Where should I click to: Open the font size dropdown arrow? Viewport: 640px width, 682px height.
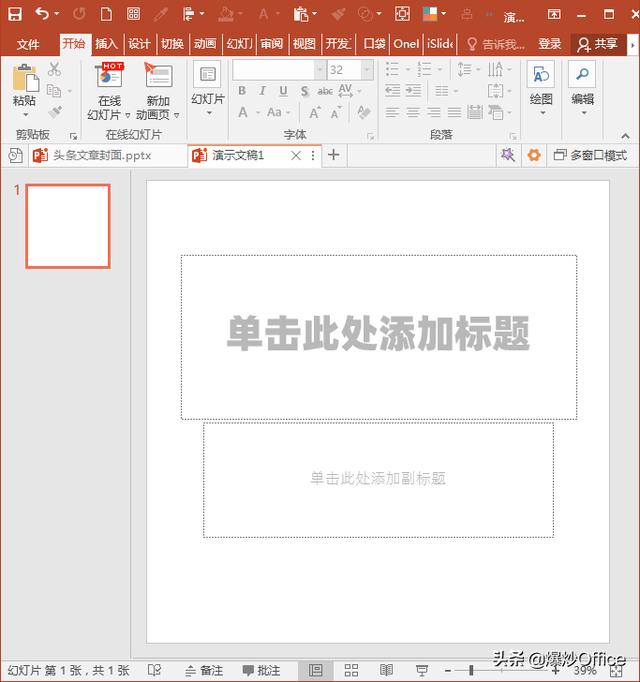click(x=367, y=70)
